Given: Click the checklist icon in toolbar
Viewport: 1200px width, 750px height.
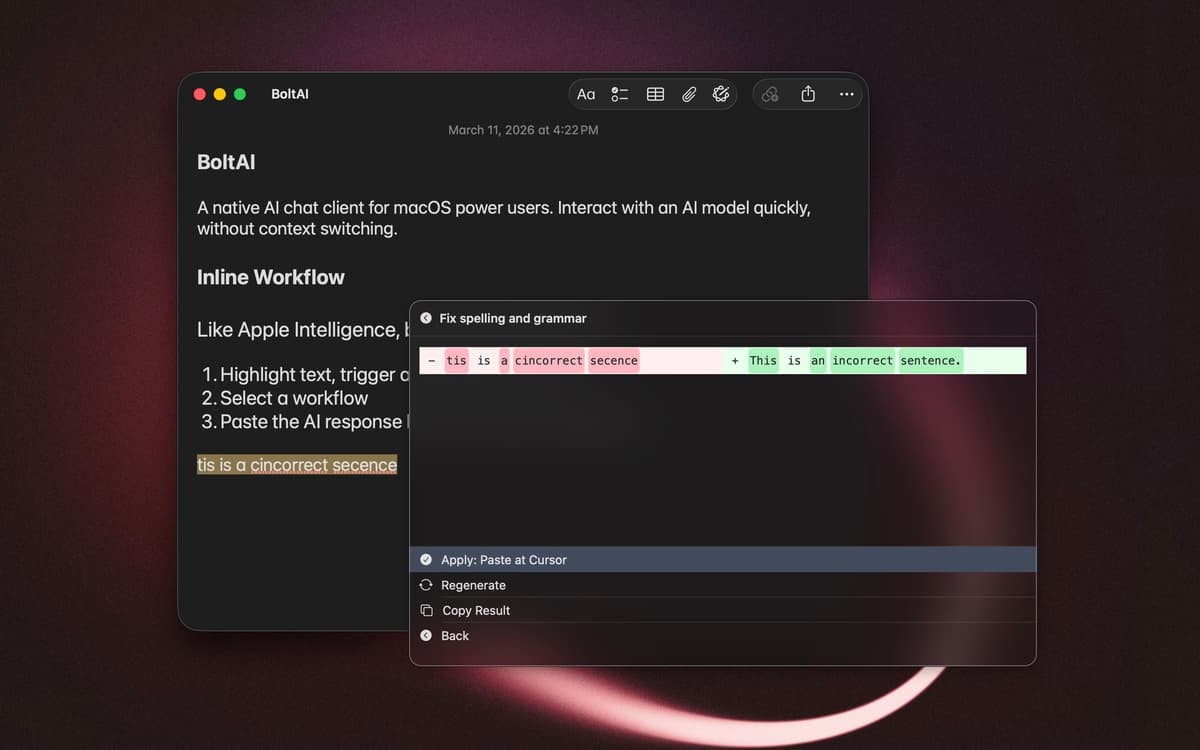Looking at the screenshot, I should [620, 94].
